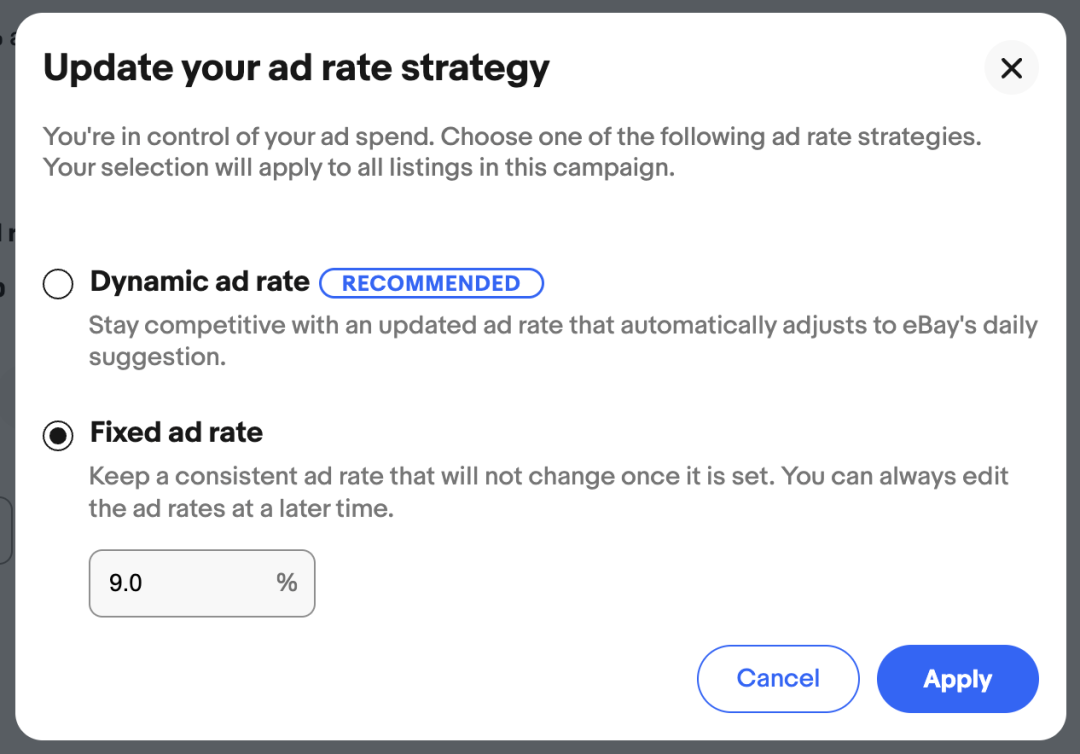Click the "Fixed ad rate" label text
This screenshot has width=1080, height=754.
click(176, 433)
